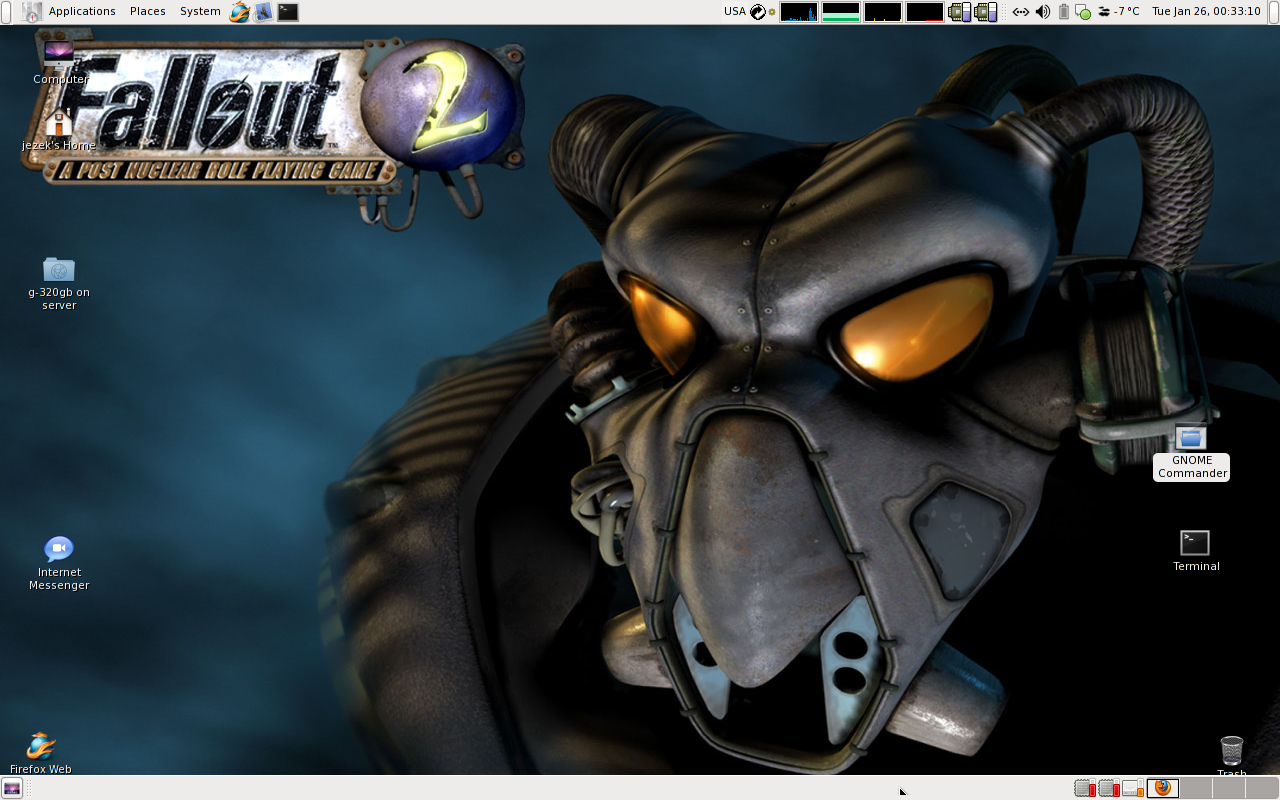
Task: Open the System menu
Action: [x=200, y=11]
